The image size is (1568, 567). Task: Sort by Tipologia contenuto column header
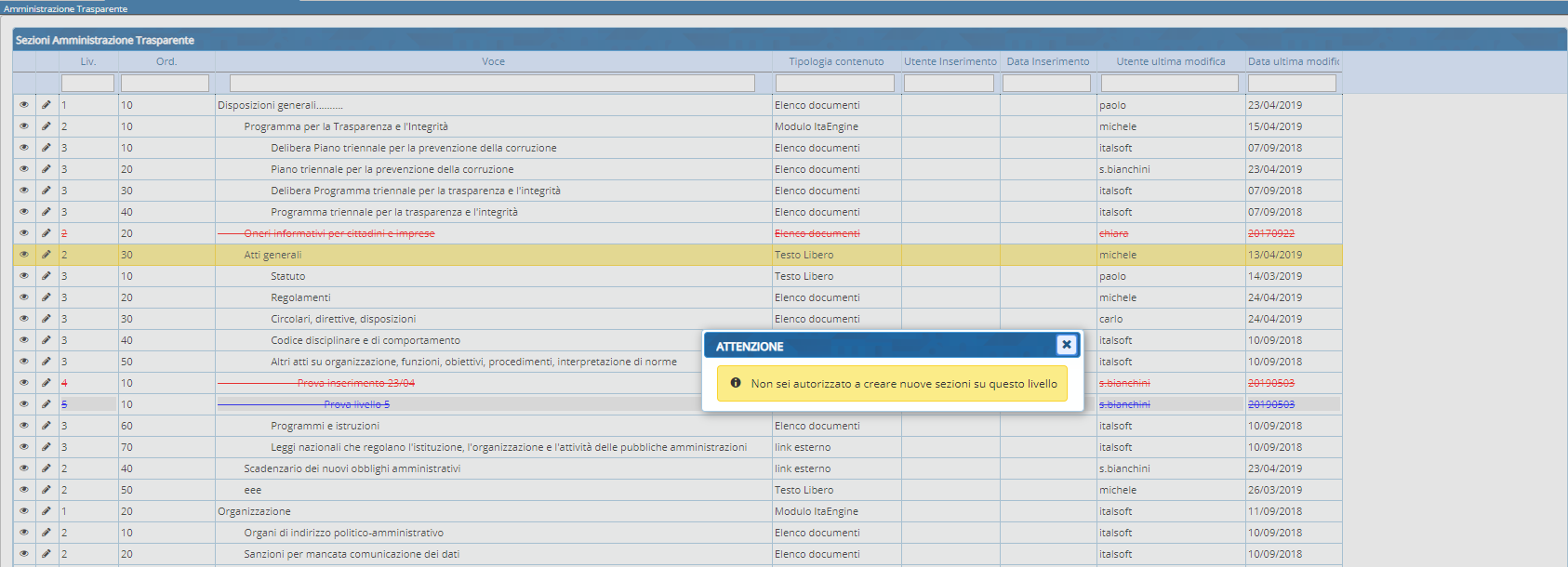click(836, 61)
